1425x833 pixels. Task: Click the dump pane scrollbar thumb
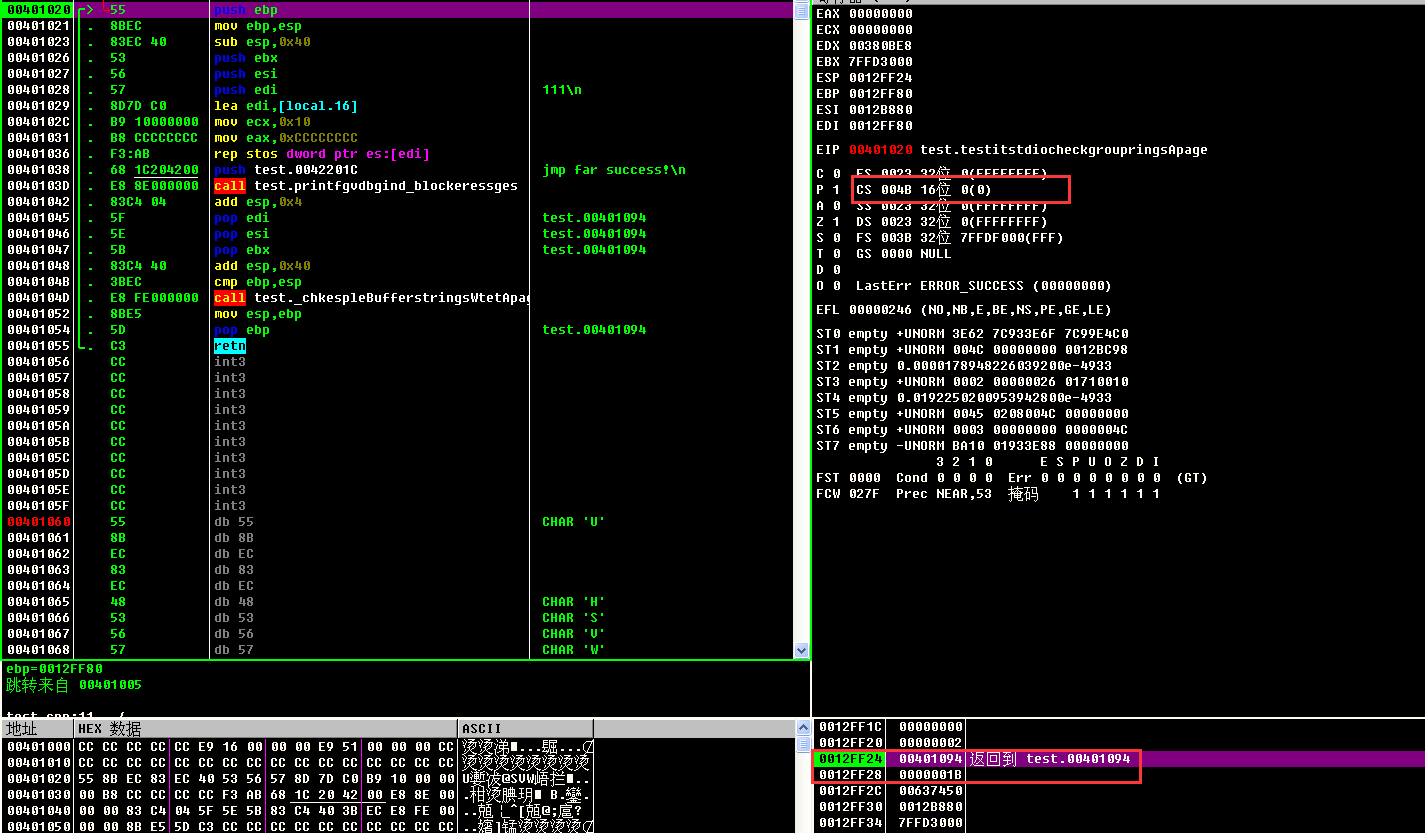pos(803,745)
